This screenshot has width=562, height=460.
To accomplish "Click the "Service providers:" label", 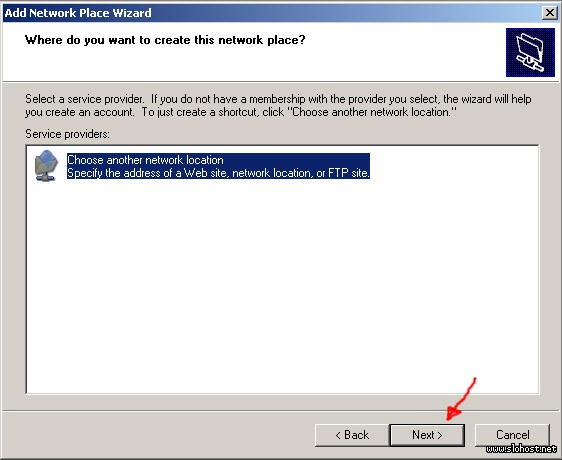I will 67,134.
